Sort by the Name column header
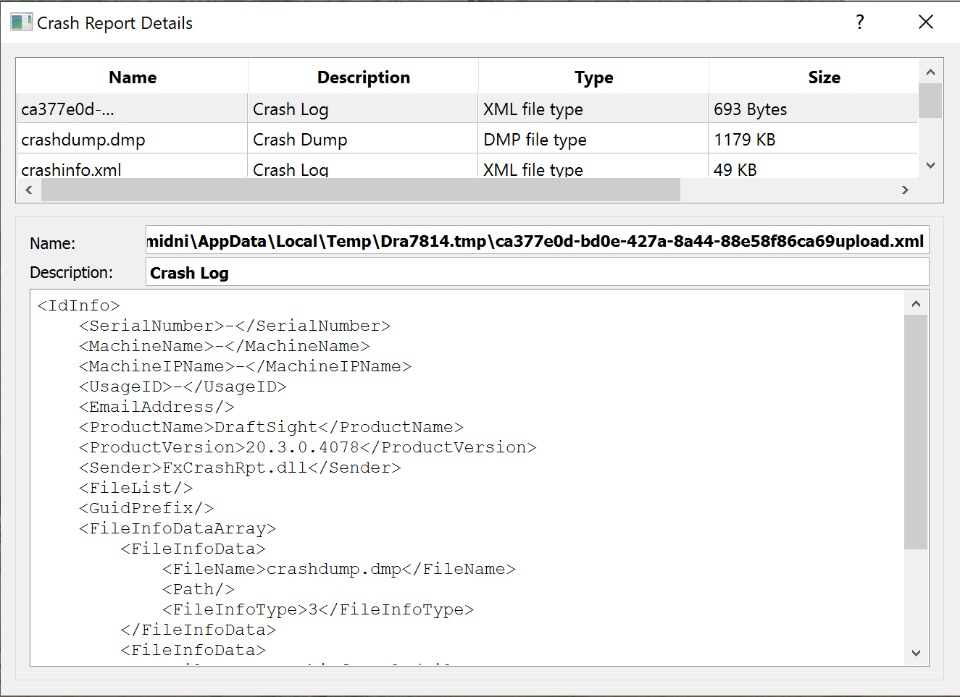 tap(132, 77)
